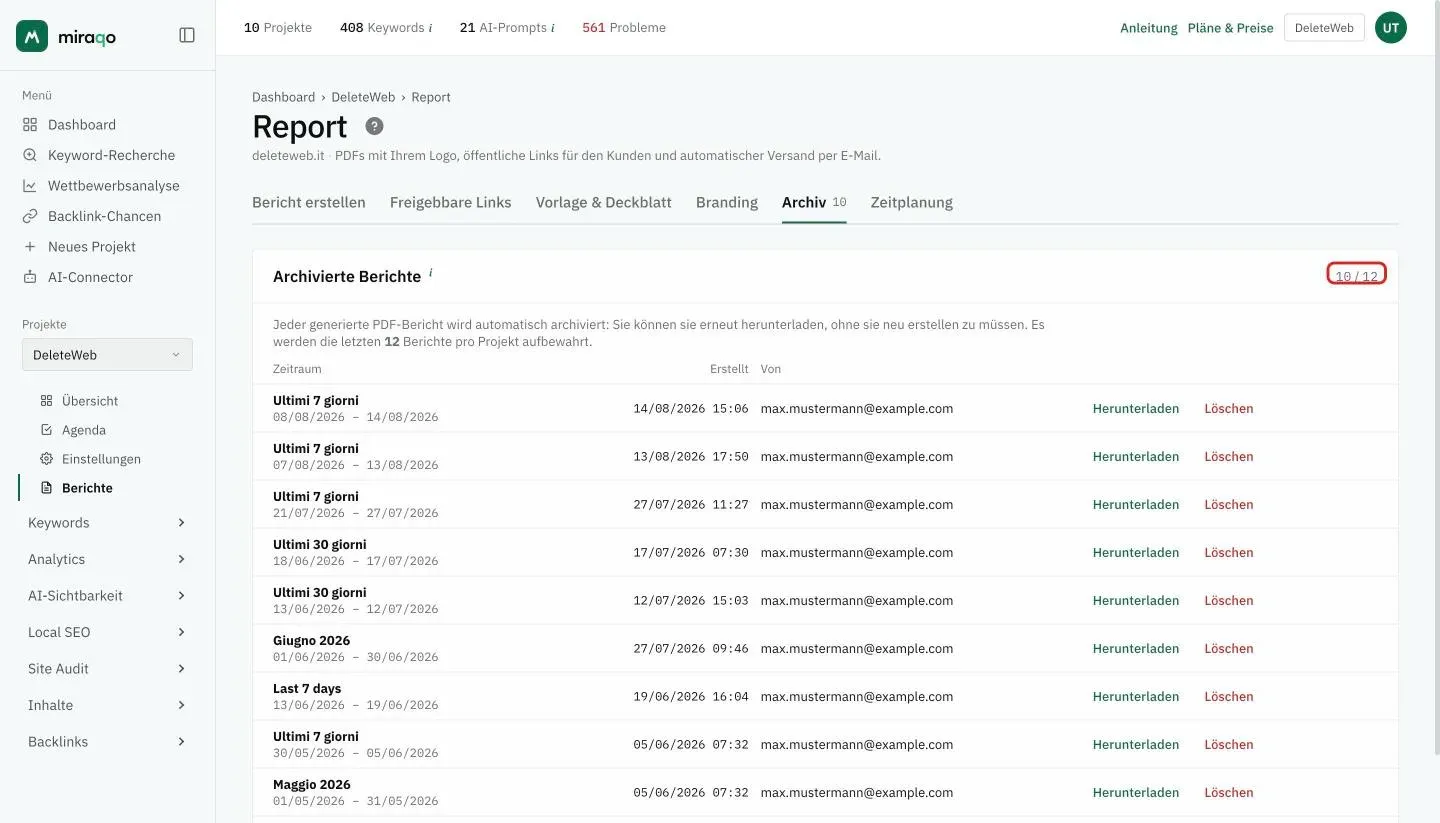
Task: Collapse sidebar with panel toggle icon
Action: click(187, 35)
